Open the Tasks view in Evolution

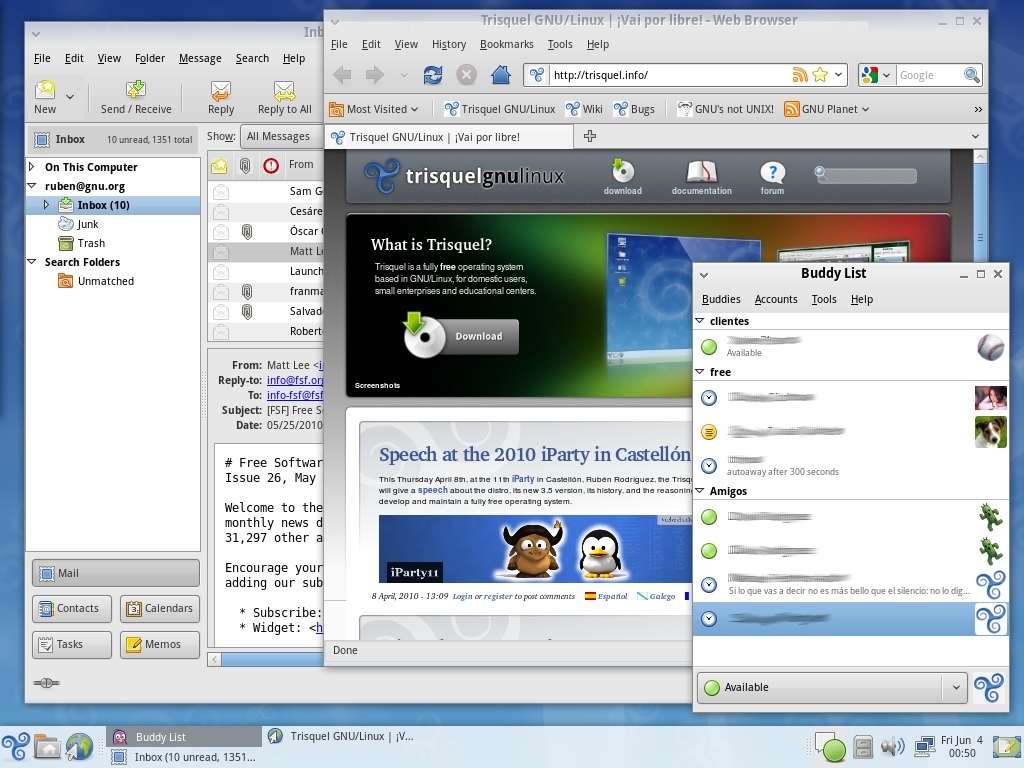71,644
